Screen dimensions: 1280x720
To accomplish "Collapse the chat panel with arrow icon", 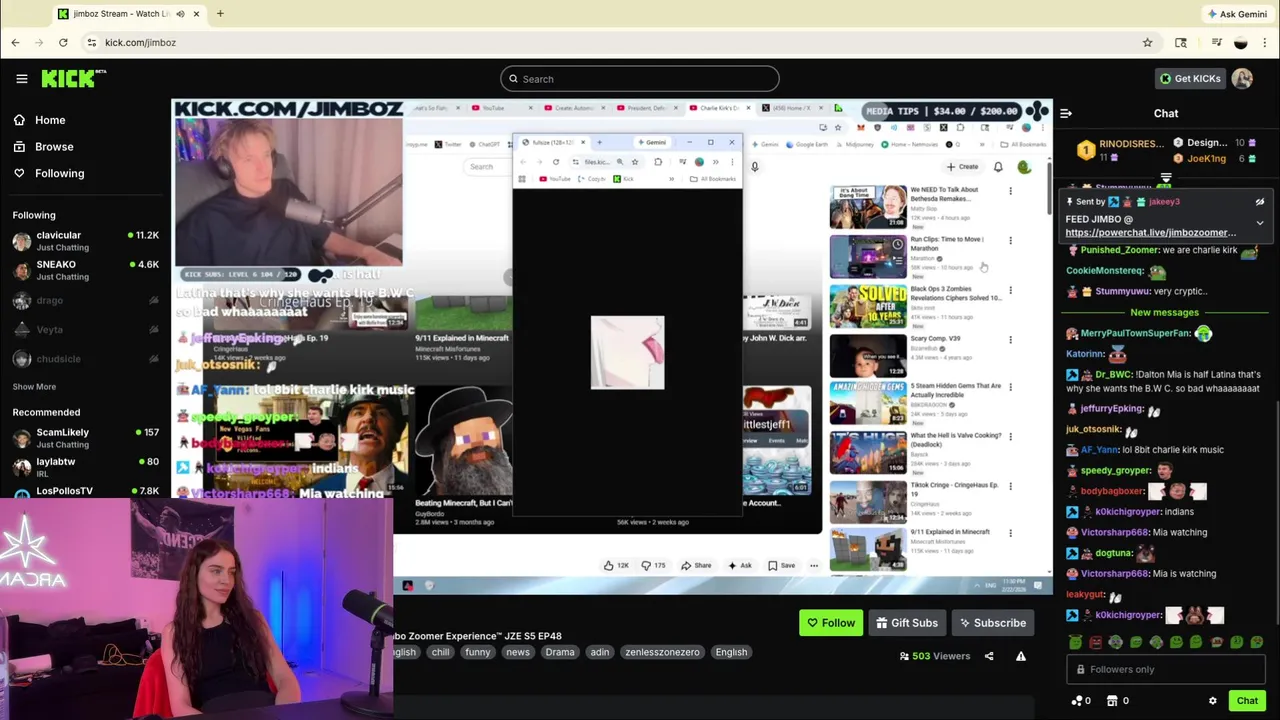I will pos(1066,114).
